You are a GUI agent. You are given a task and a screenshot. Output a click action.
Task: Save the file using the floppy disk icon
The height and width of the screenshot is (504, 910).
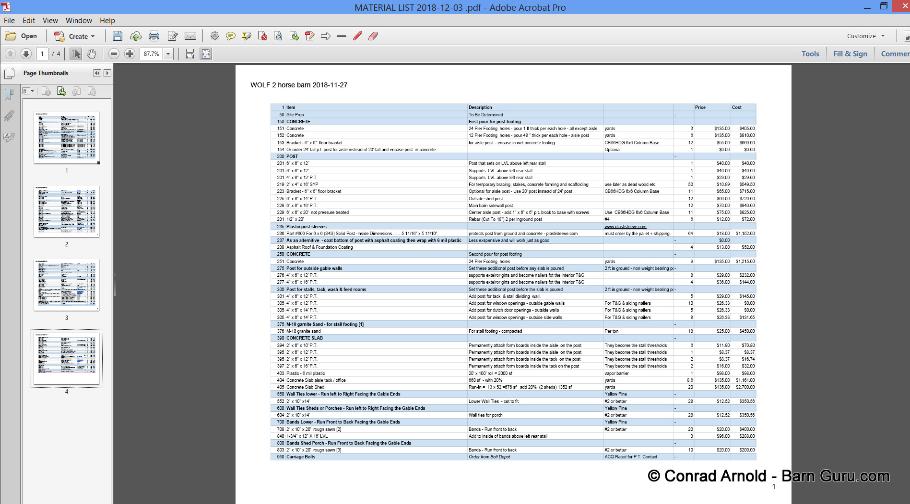click(117, 36)
